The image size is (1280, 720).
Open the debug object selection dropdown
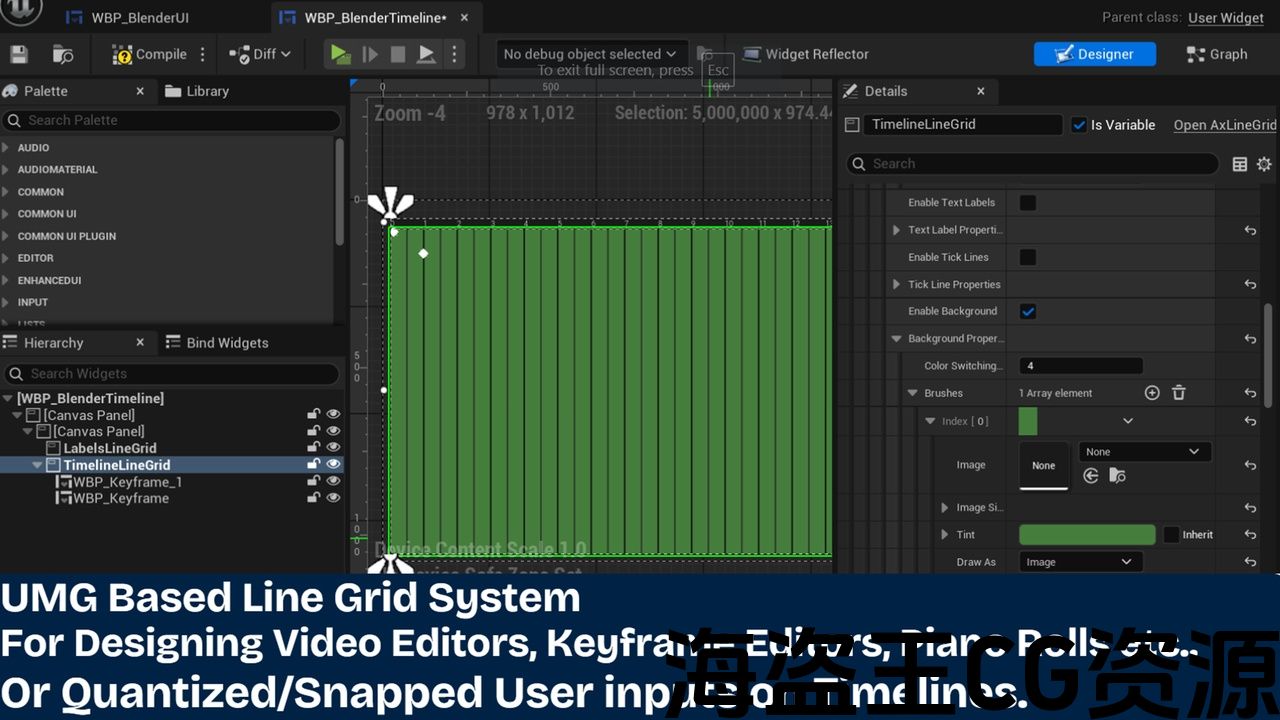pyautogui.click(x=590, y=54)
